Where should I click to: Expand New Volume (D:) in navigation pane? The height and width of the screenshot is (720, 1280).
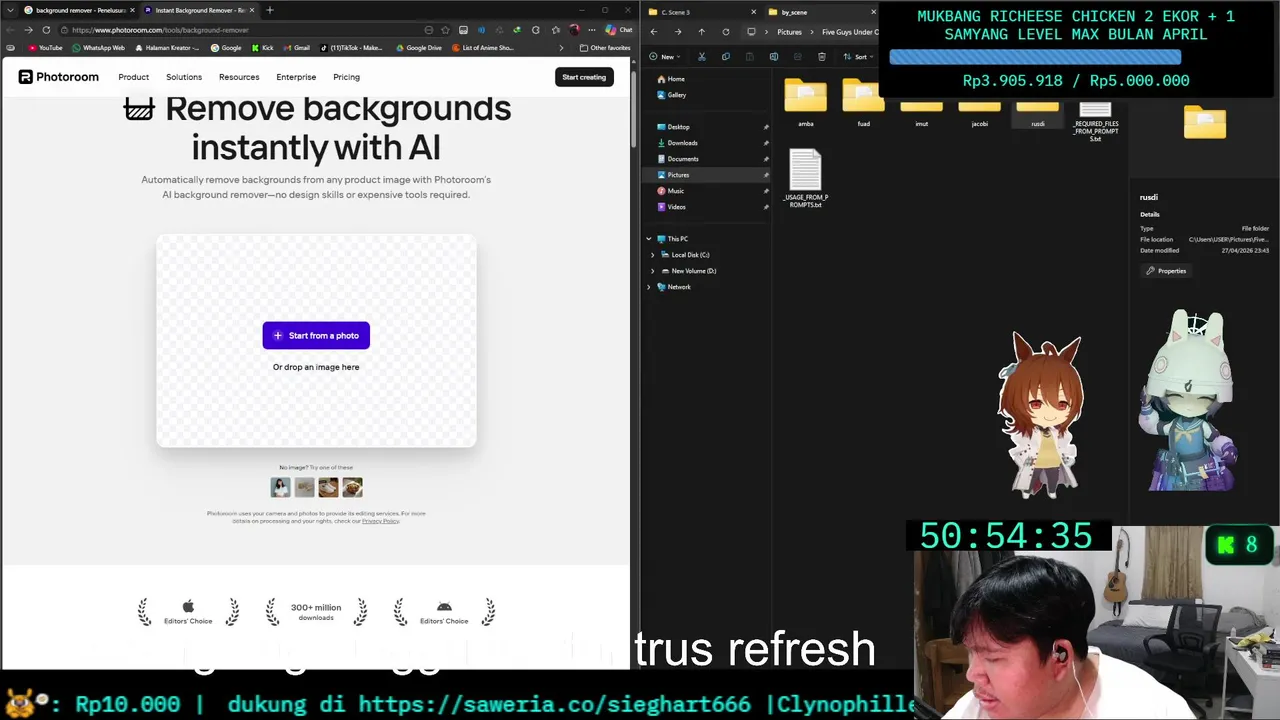[x=653, y=271]
